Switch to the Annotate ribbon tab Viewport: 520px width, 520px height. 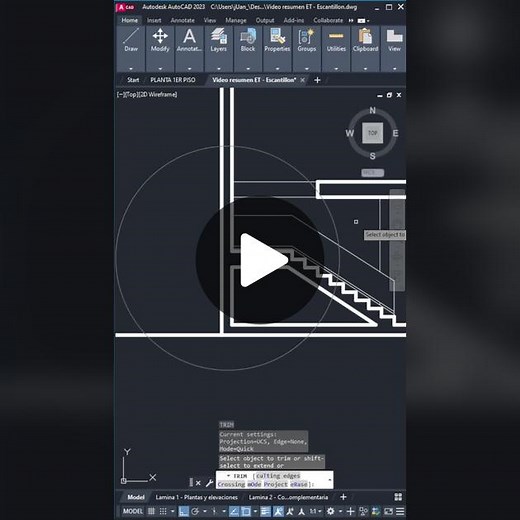coord(183,20)
